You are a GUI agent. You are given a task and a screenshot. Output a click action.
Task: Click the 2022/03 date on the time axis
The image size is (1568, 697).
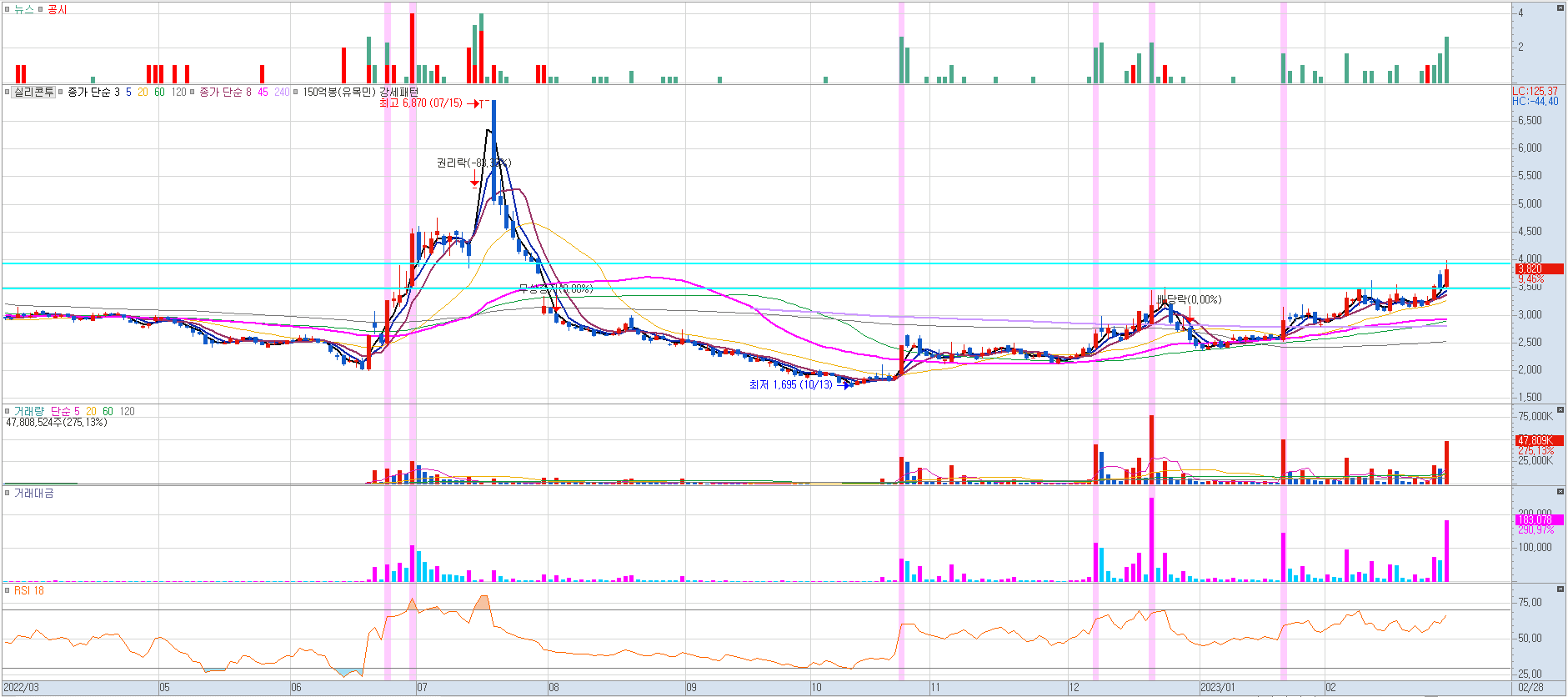point(21,688)
